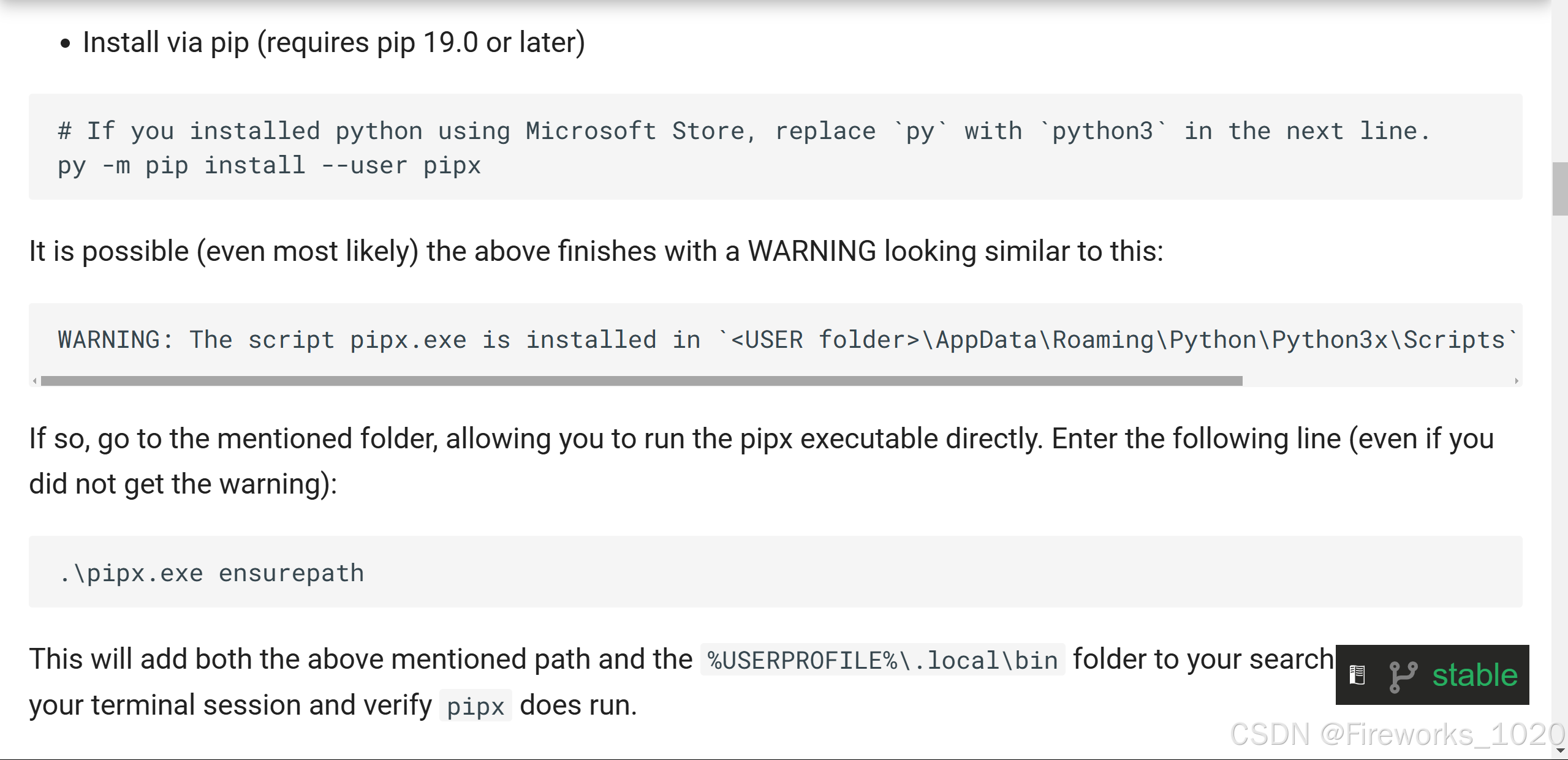This screenshot has width=1568, height=760.
Task: Click the code block's right scroll arrow
Action: (1517, 381)
